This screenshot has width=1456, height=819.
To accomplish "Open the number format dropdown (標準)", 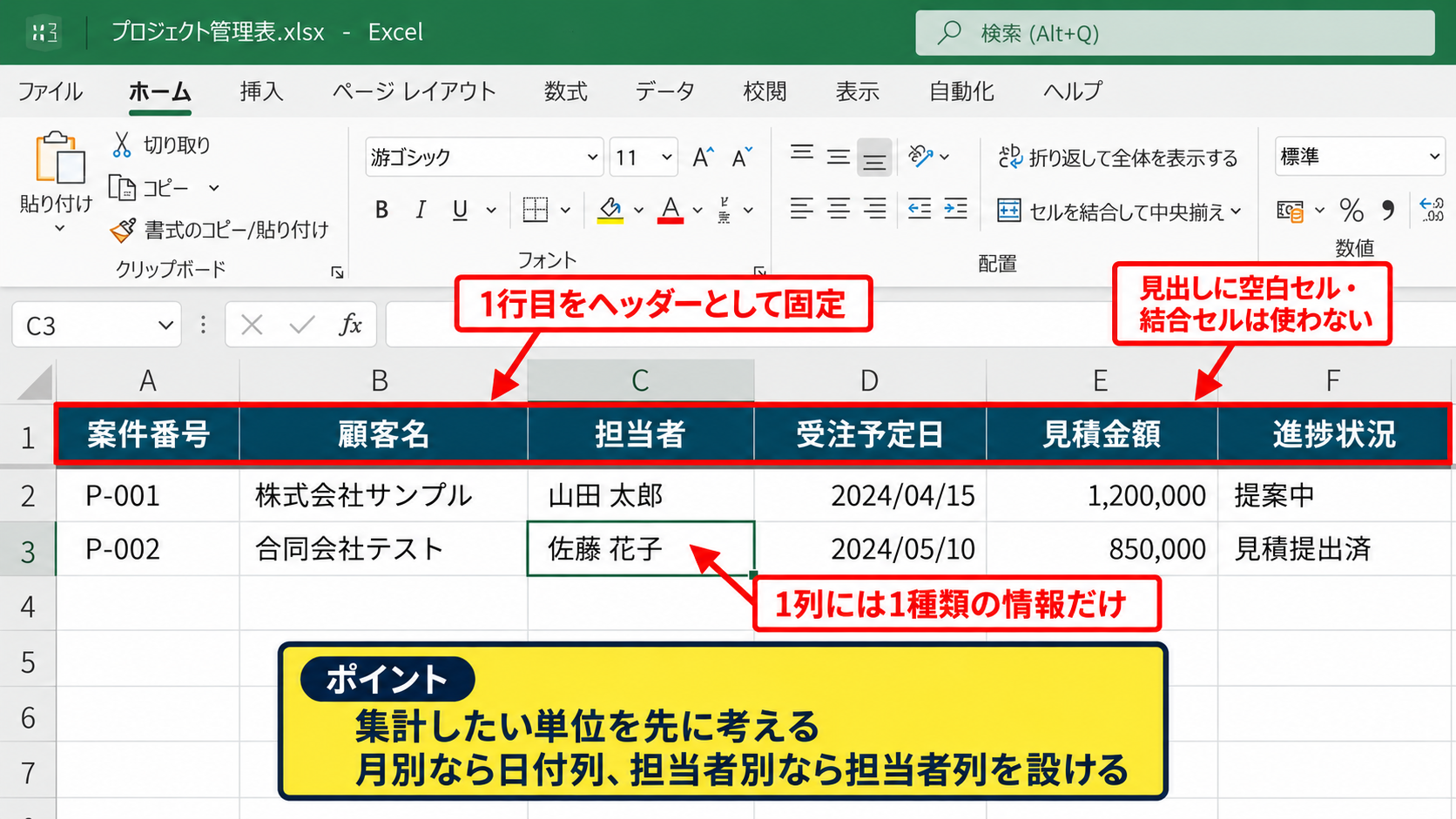I will [1434, 157].
